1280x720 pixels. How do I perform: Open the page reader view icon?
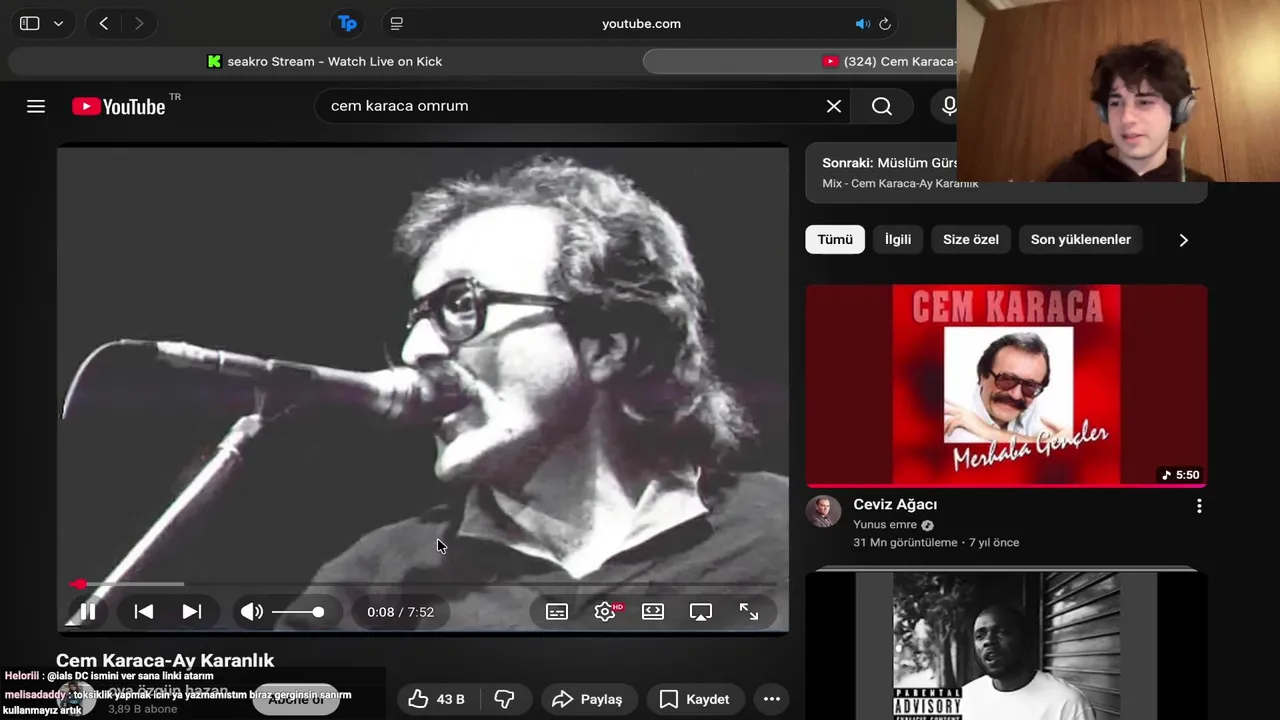tap(397, 23)
